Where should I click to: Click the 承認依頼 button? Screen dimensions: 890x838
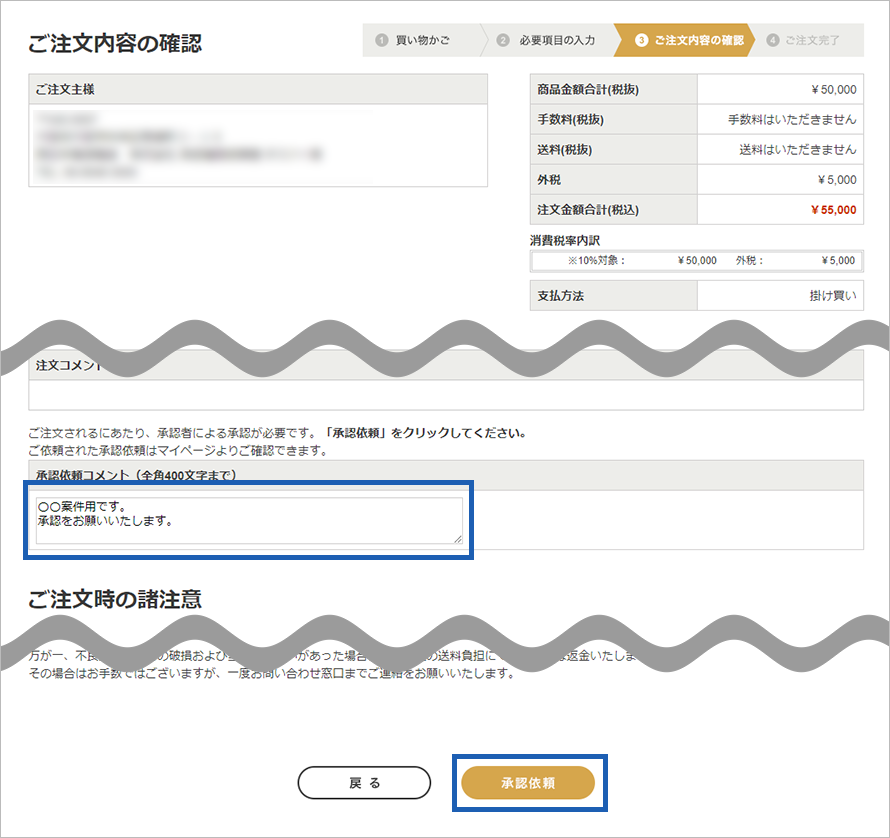tap(528, 783)
